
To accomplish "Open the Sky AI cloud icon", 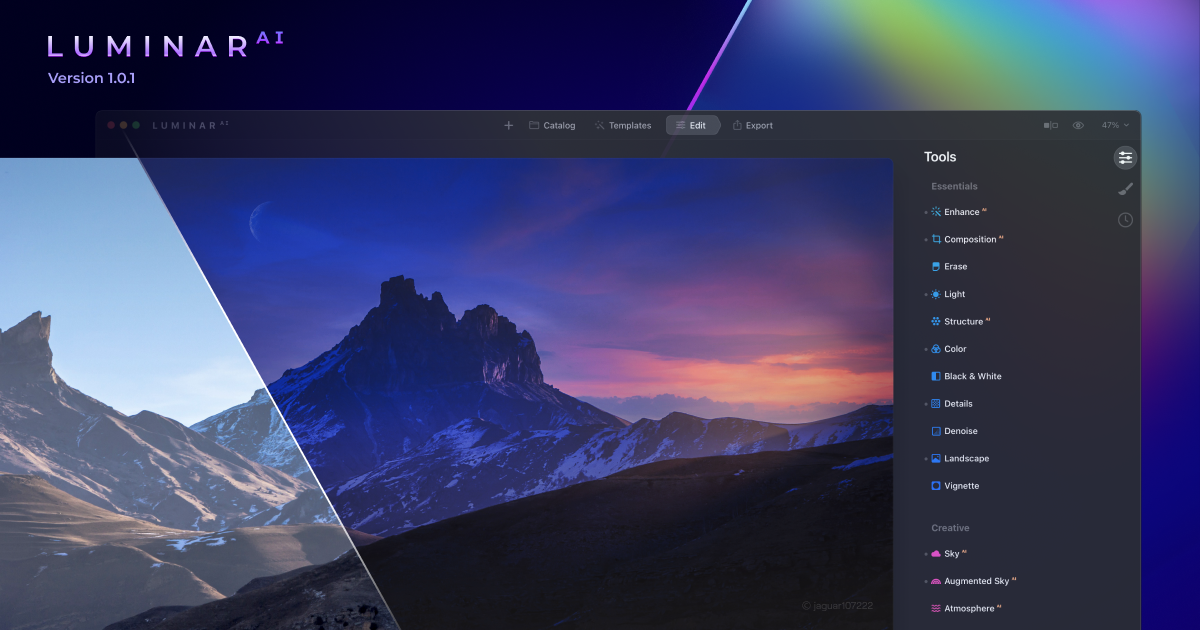I will [x=936, y=553].
